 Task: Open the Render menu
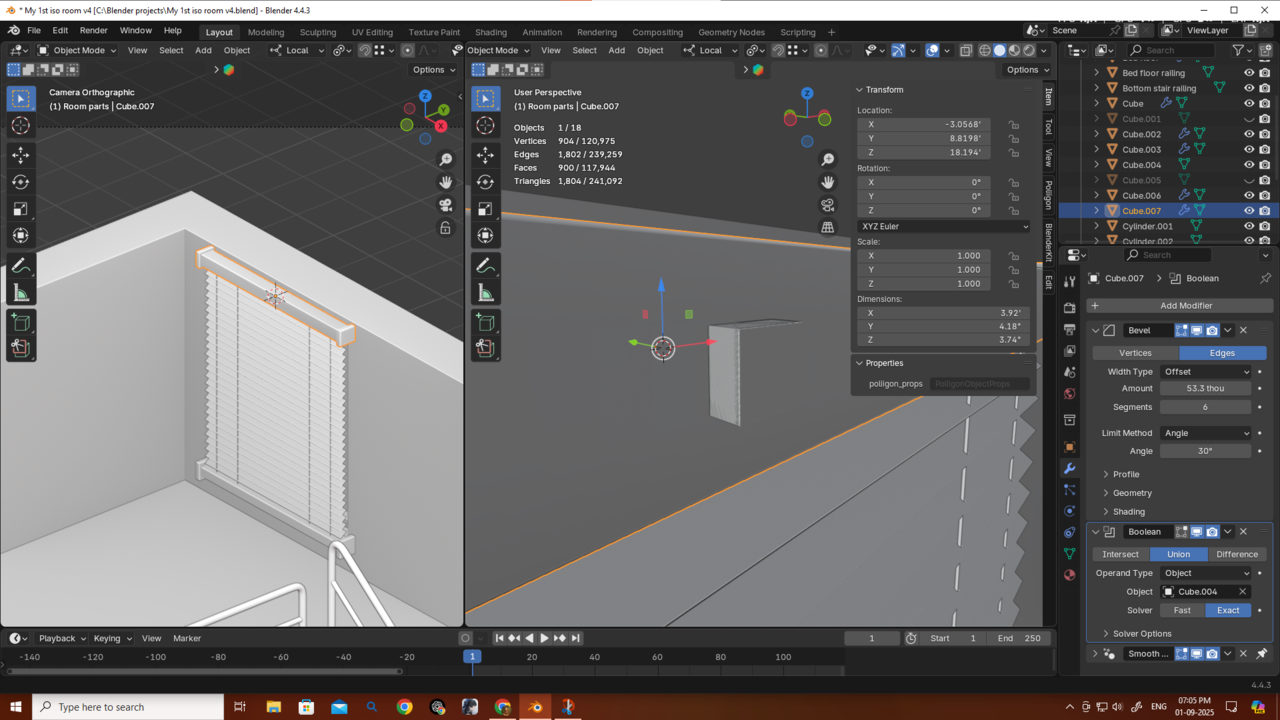click(93, 31)
